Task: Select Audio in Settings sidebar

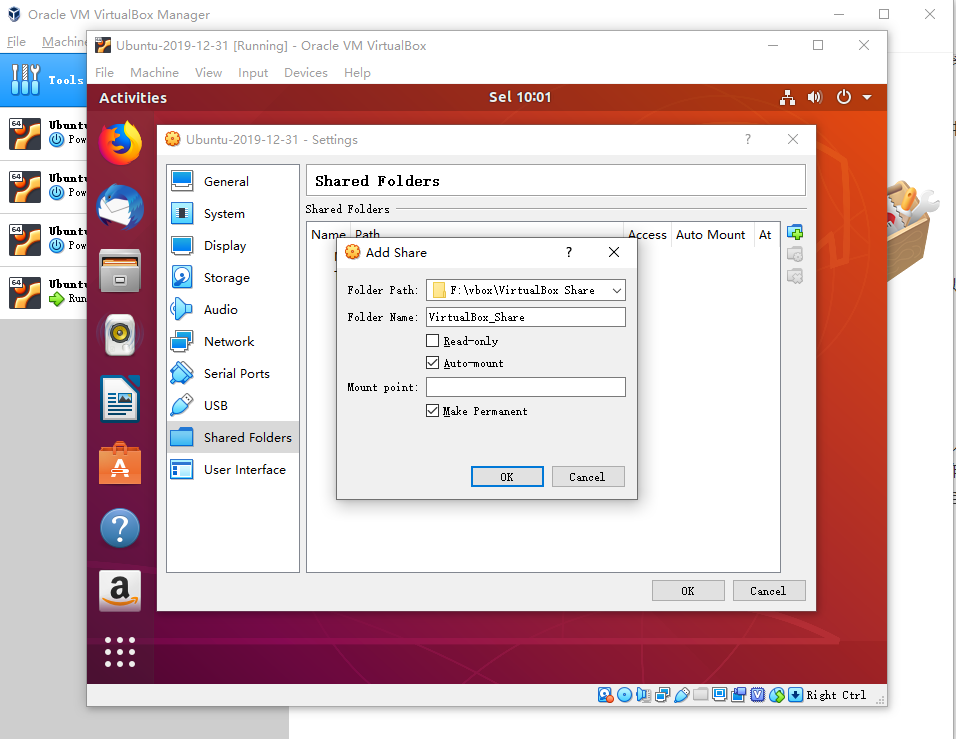Action: pyautogui.click(x=233, y=309)
